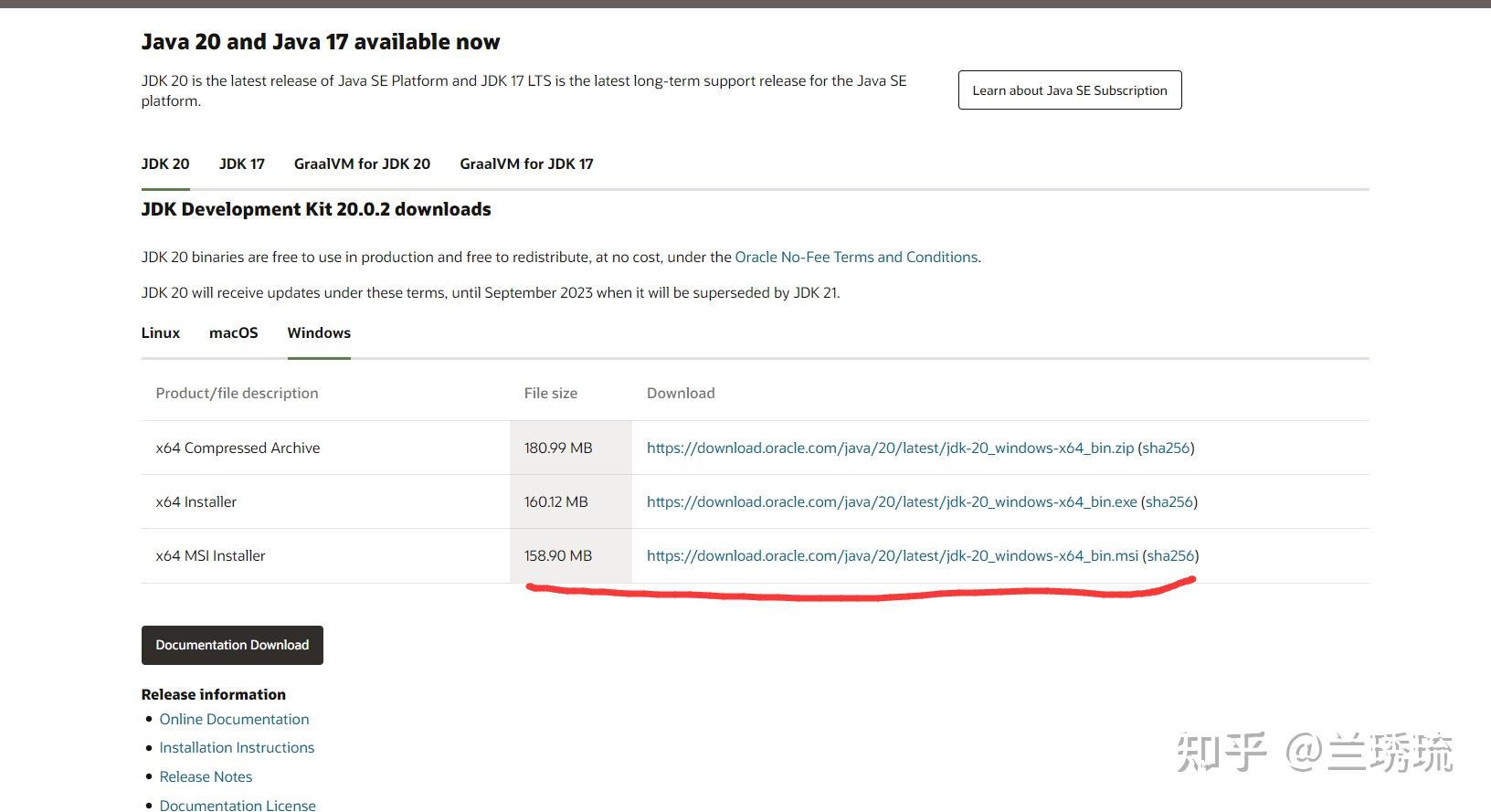Switch to the macOS downloads tab
This screenshot has width=1491, height=812.
(x=234, y=333)
